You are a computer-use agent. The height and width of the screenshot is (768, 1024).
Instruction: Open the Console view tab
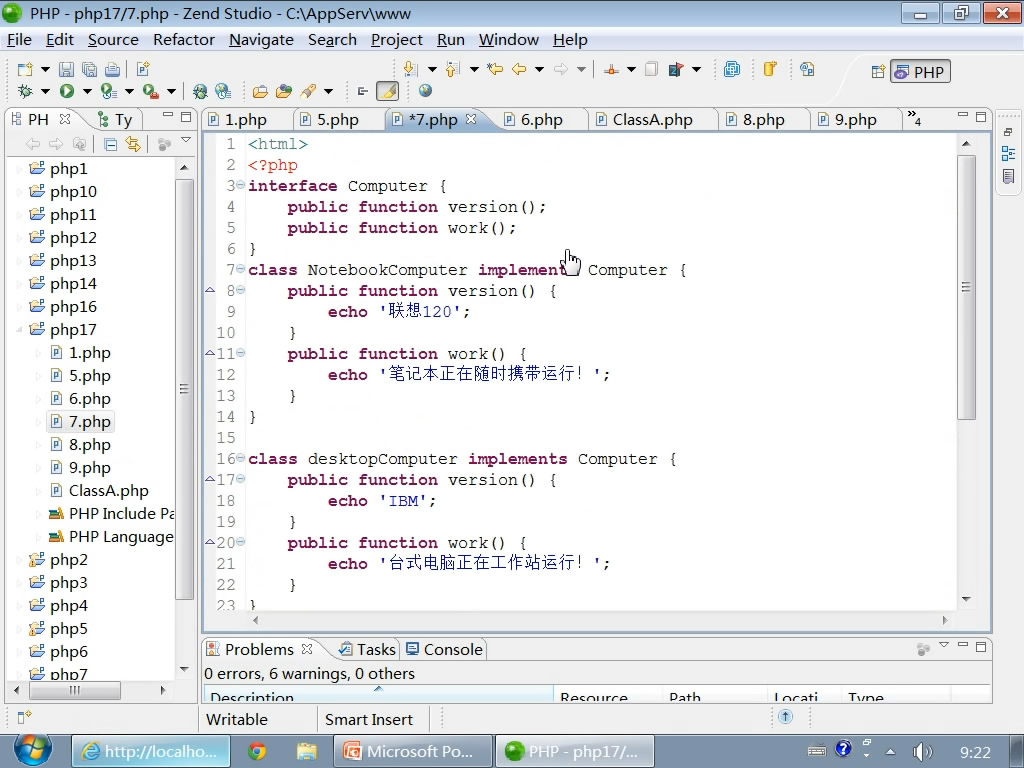(444, 649)
